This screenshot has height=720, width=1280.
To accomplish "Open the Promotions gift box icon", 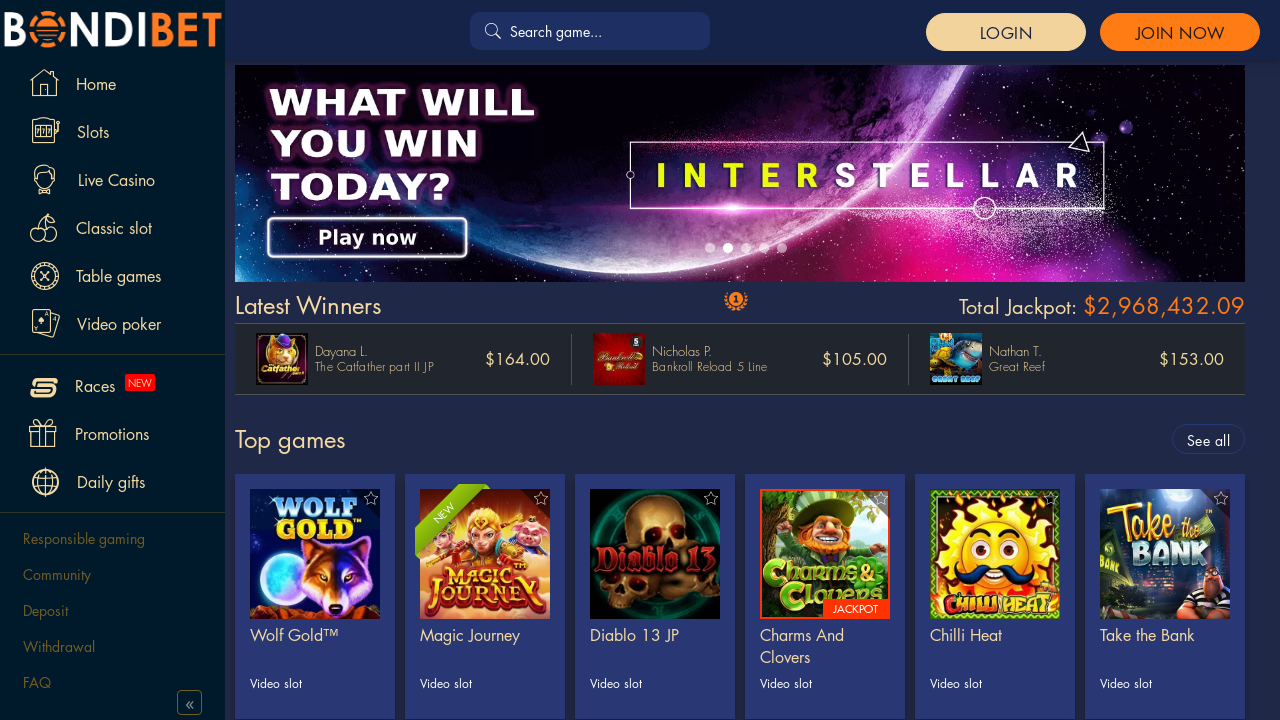I will point(43,434).
